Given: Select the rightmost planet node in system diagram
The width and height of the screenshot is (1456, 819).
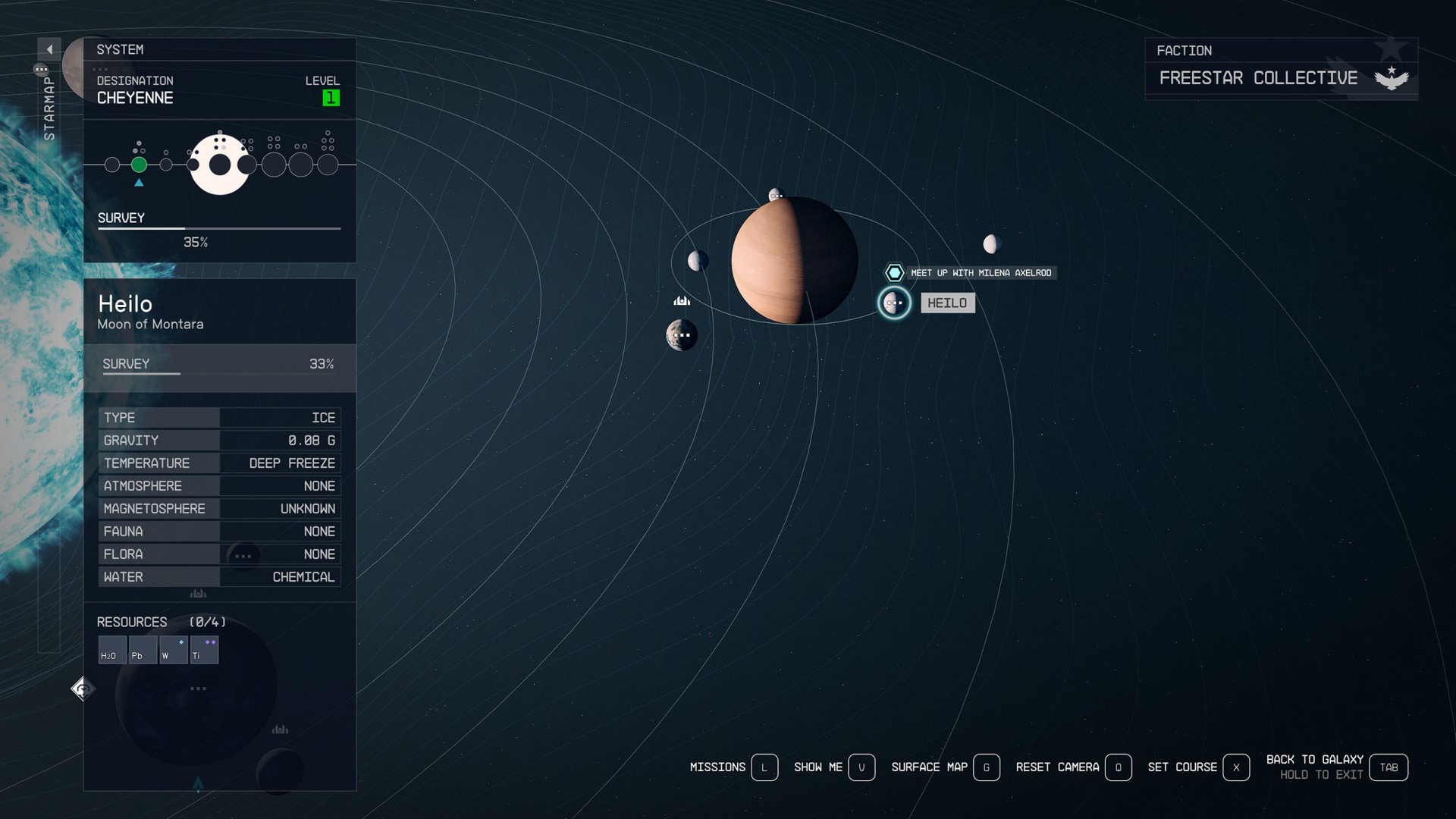Looking at the screenshot, I should coord(328,165).
